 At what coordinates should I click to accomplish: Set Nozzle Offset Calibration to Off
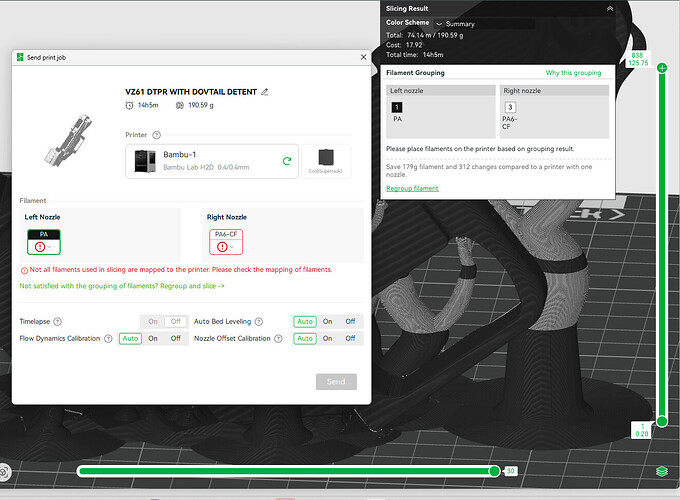point(350,339)
